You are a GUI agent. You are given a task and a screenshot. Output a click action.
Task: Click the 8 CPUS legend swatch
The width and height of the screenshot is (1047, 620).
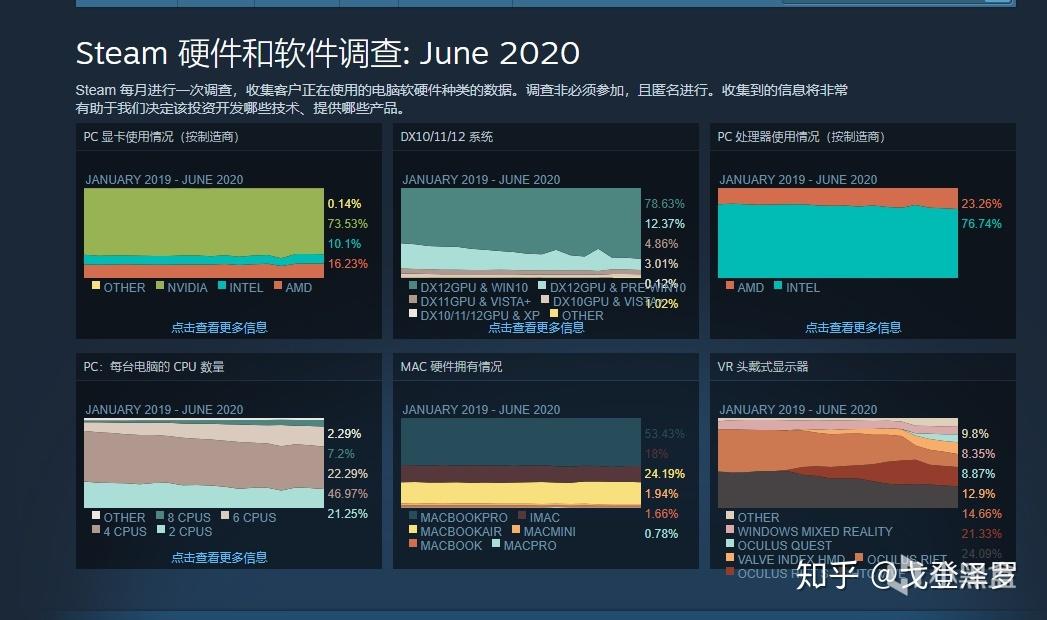[158, 517]
